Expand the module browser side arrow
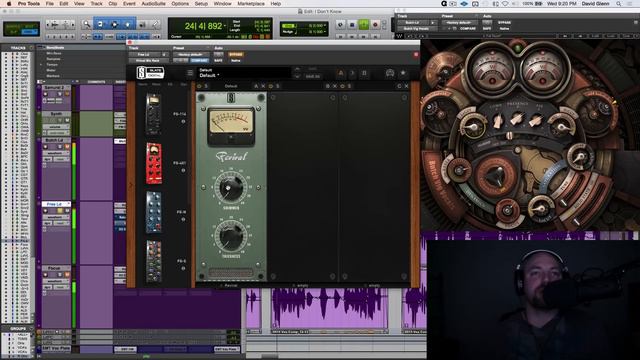Image resolution: width=640 pixels, height=360 pixels. 131,185
